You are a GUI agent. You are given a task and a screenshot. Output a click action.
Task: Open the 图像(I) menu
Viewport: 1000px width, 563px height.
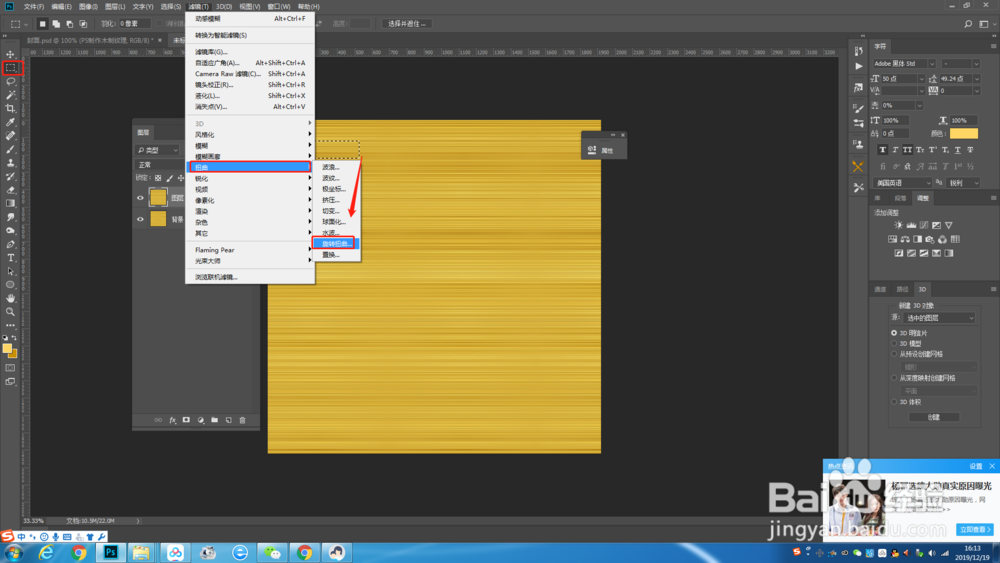point(88,6)
